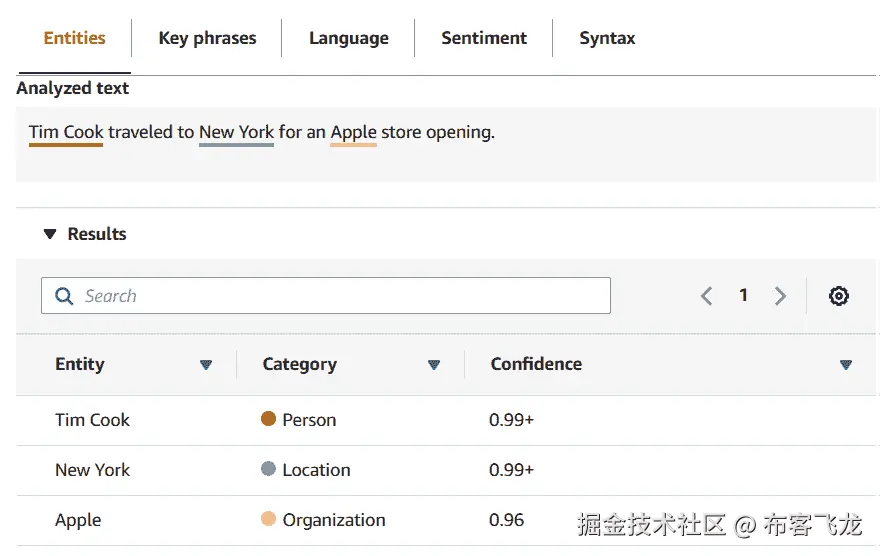Image resolution: width=880 pixels, height=556 pixels.
Task: Click the gray Location category dot
Action: (x=268, y=469)
